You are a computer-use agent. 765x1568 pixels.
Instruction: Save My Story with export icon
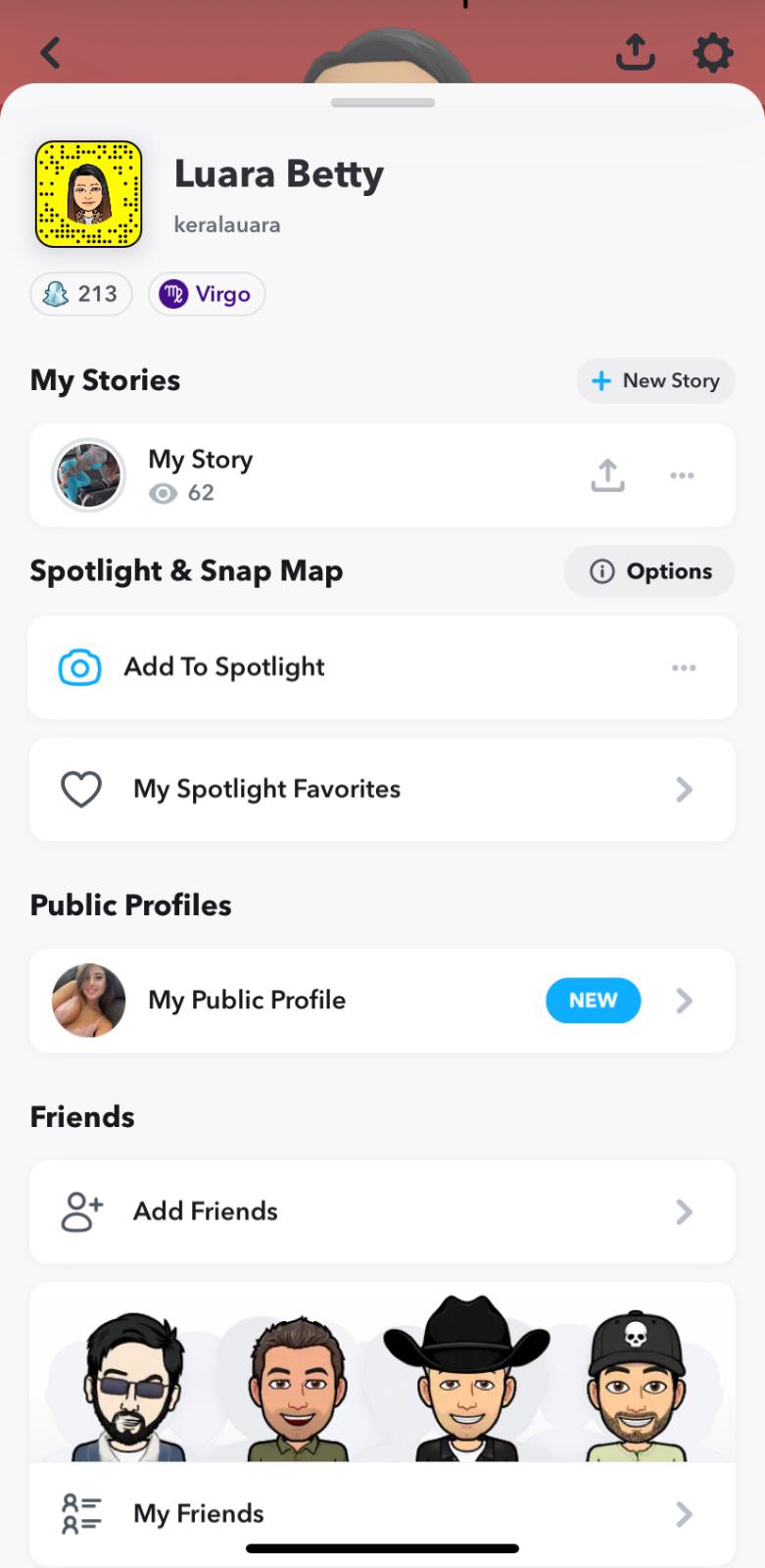(x=607, y=475)
